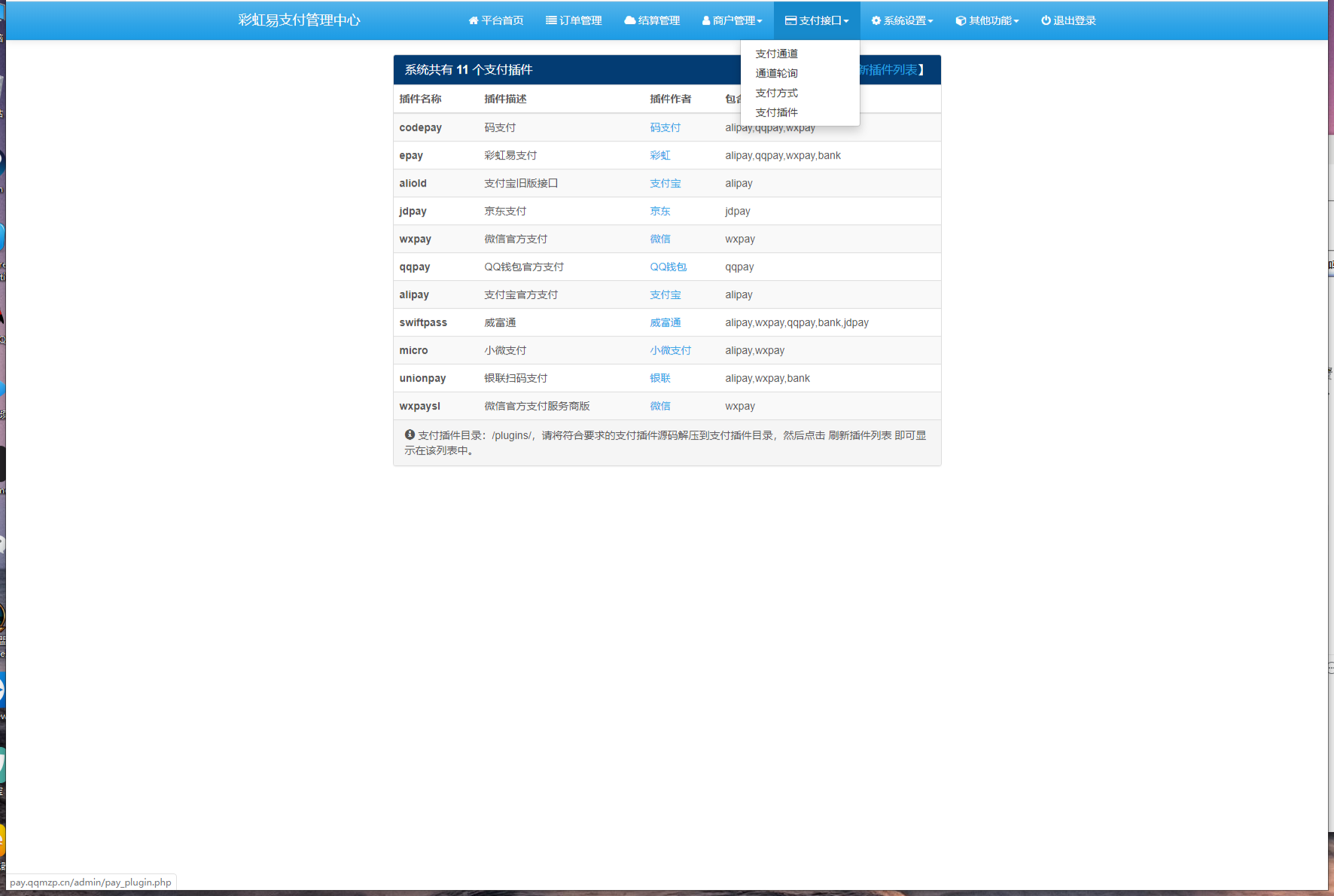Click status bar URL pay.qqmzp.cn/admin/pay_plugin.php
The image size is (1334, 896).
(90, 882)
